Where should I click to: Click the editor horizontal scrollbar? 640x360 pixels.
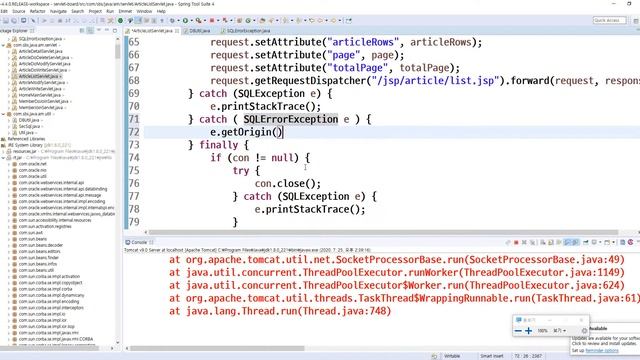[x=384, y=232]
